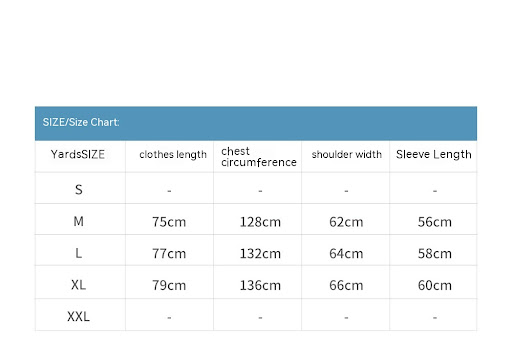Select the 60cm sleeve length cell
Image resolution: width=512 pixels, height=362 pixels.
(435, 285)
